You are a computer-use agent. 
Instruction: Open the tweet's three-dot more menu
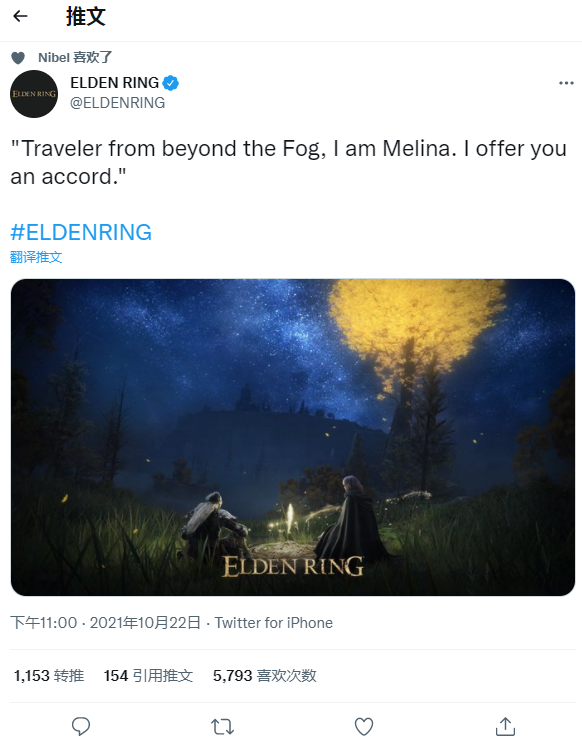pyautogui.click(x=566, y=83)
